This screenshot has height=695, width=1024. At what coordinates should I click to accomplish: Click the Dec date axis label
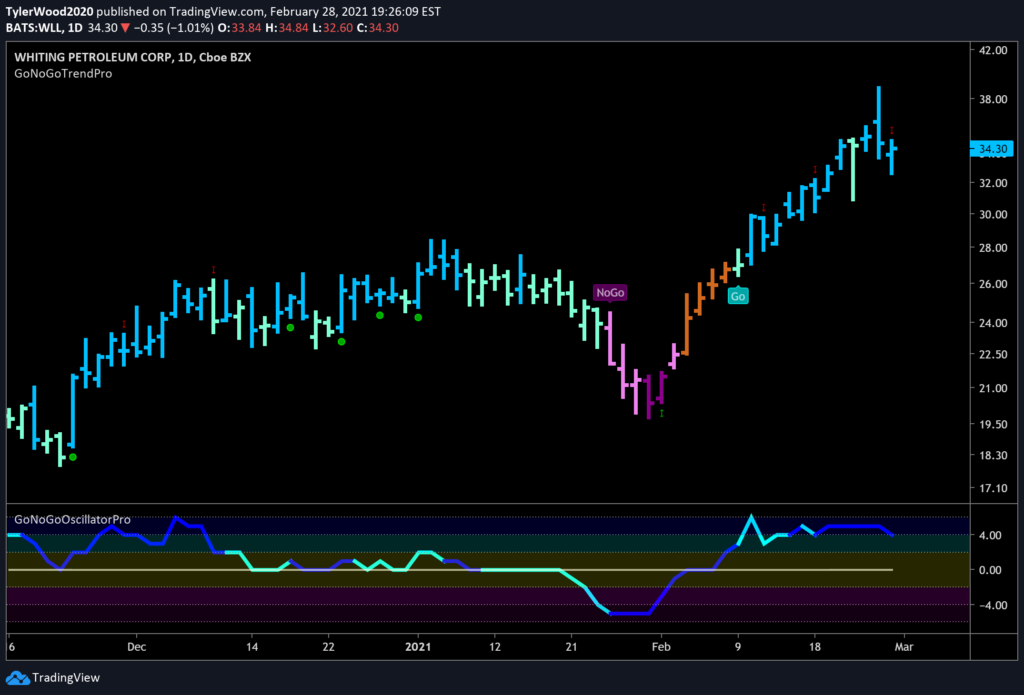click(136, 647)
